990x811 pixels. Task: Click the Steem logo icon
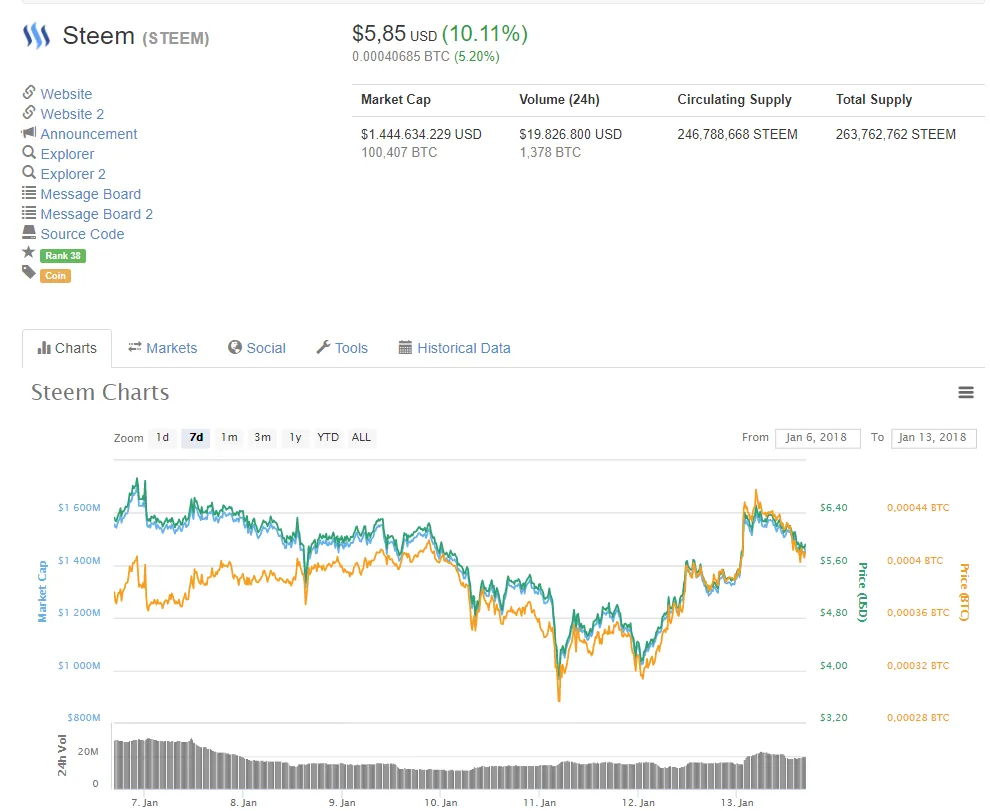click(x=36, y=36)
